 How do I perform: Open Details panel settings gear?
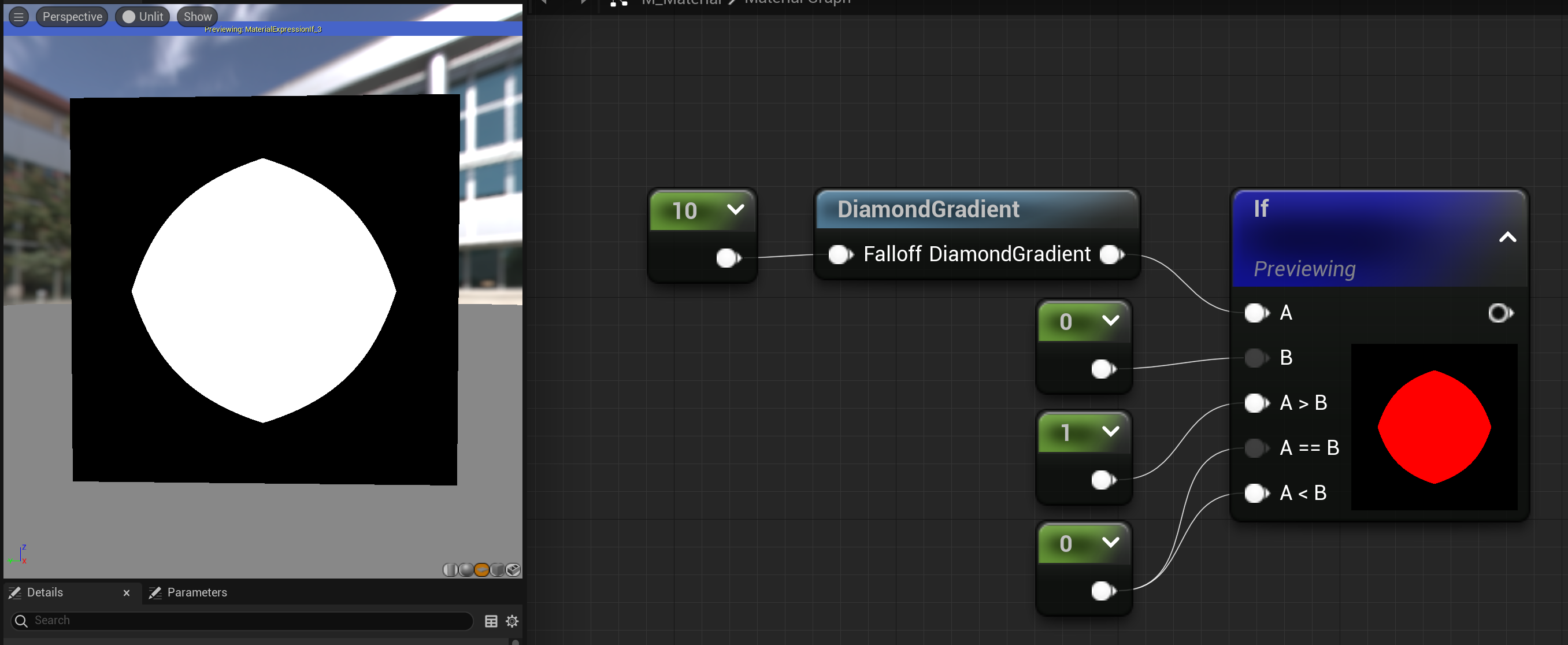coord(512,621)
